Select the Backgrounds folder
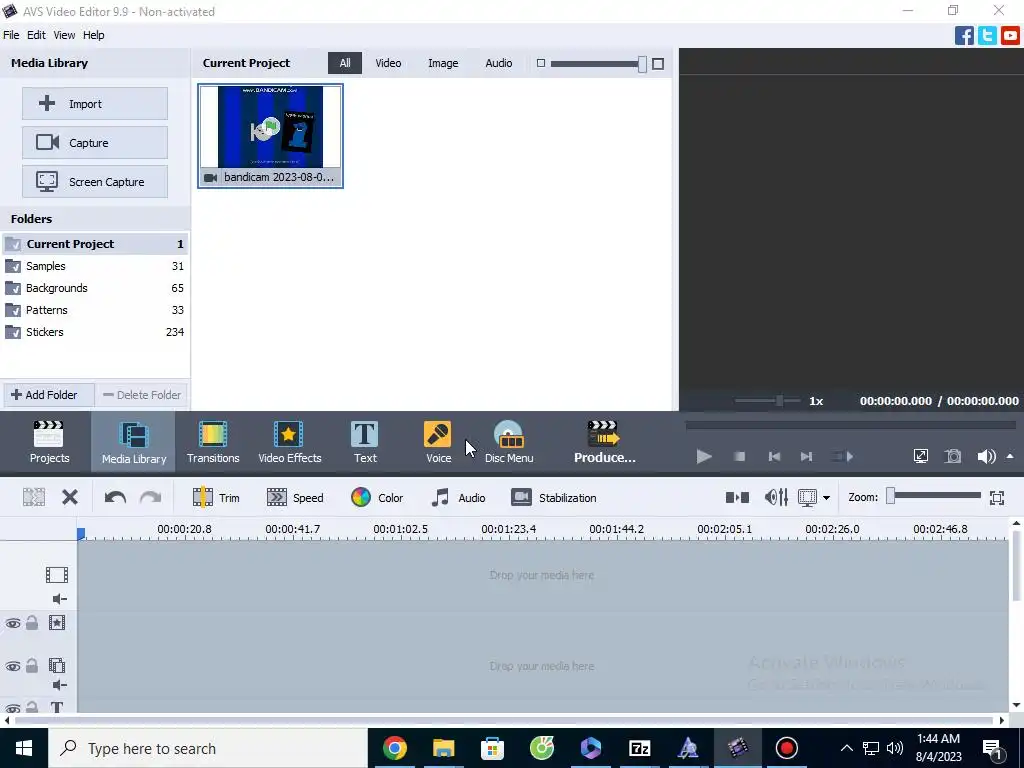This screenshot has height=768, width=1024. [x=95, y=288]
